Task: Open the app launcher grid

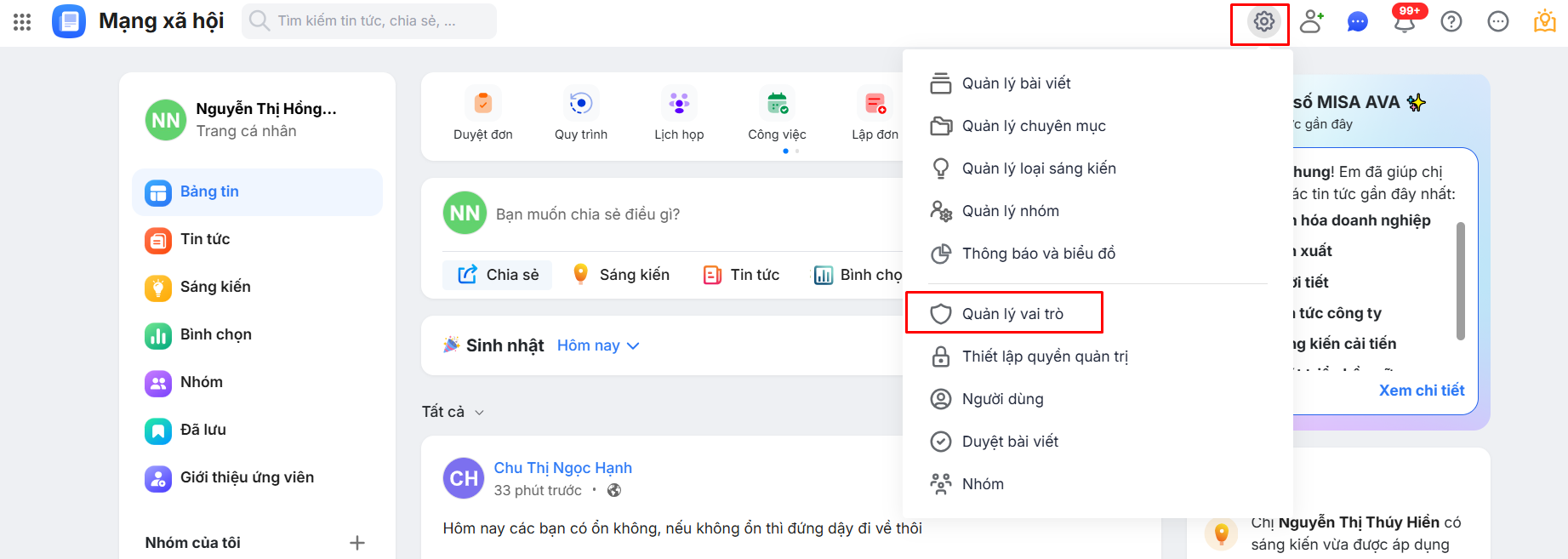Action: (x=22, y=22)
